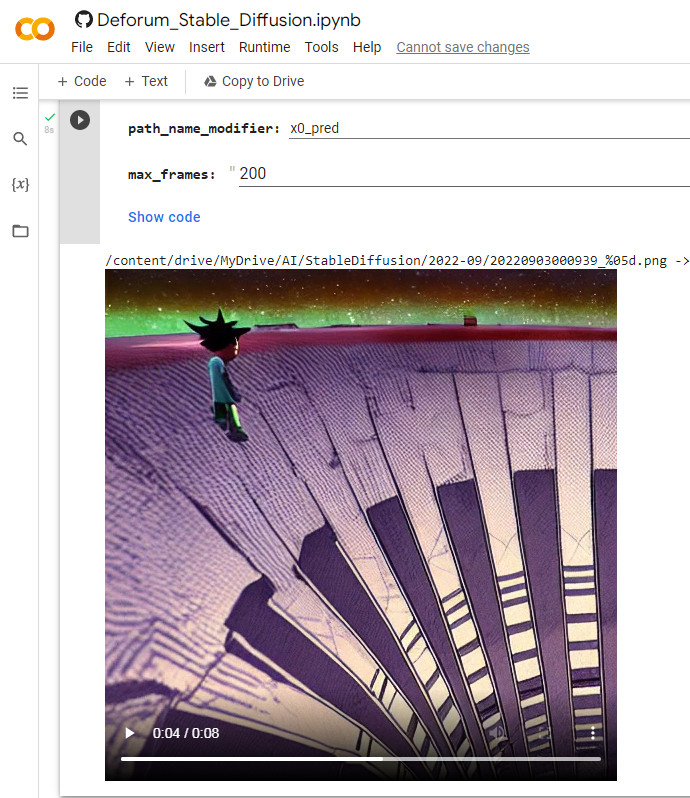Run the cell with the play button
The image size is (690, 798).
80,120
